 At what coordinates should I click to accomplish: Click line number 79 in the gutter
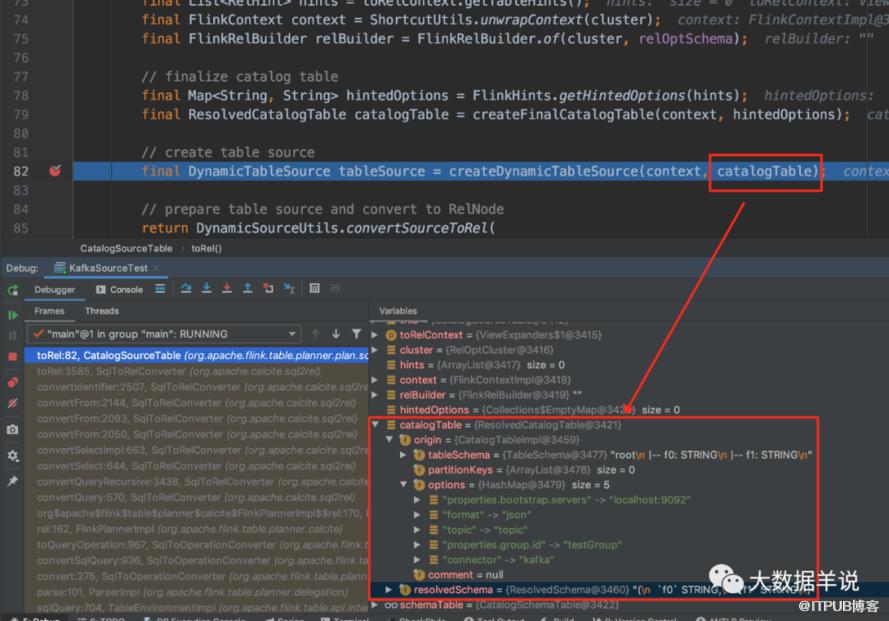21,115
